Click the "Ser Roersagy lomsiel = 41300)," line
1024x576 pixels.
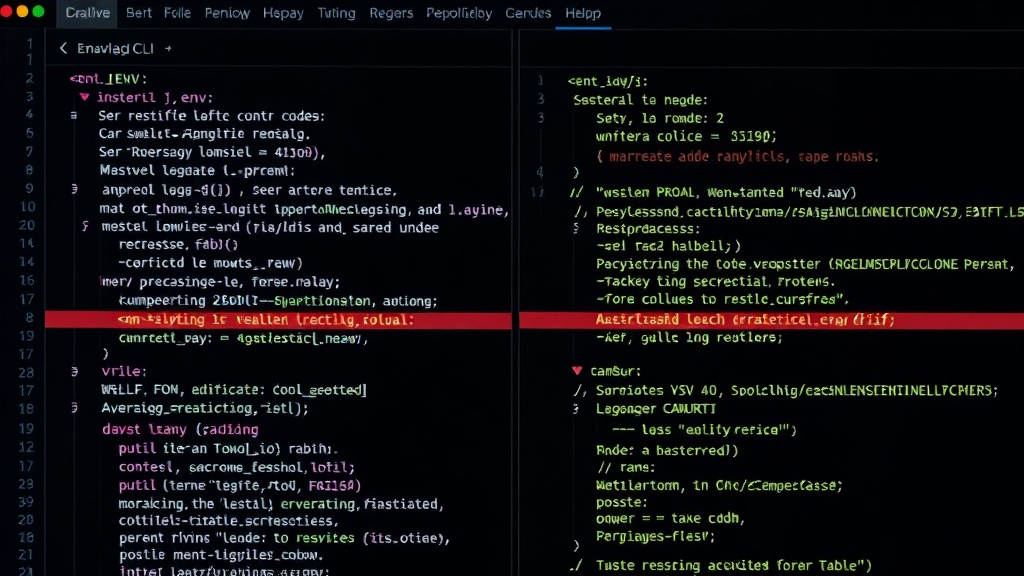coord(212,152)
